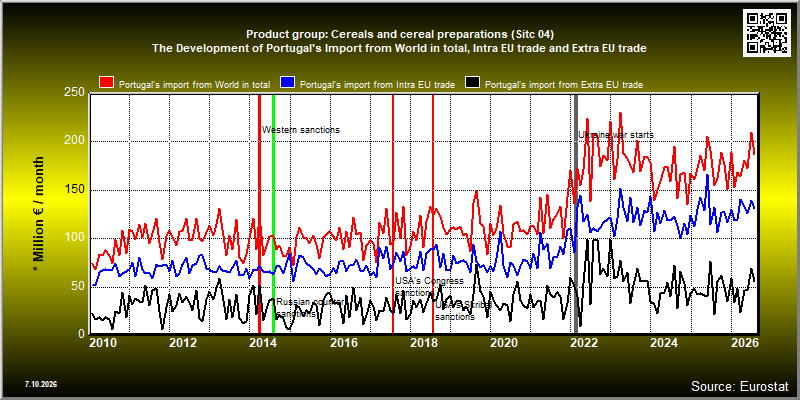Click the red vertical line at 2018
The height and width of the screenshot is (400, 800).
coord(433,214)
